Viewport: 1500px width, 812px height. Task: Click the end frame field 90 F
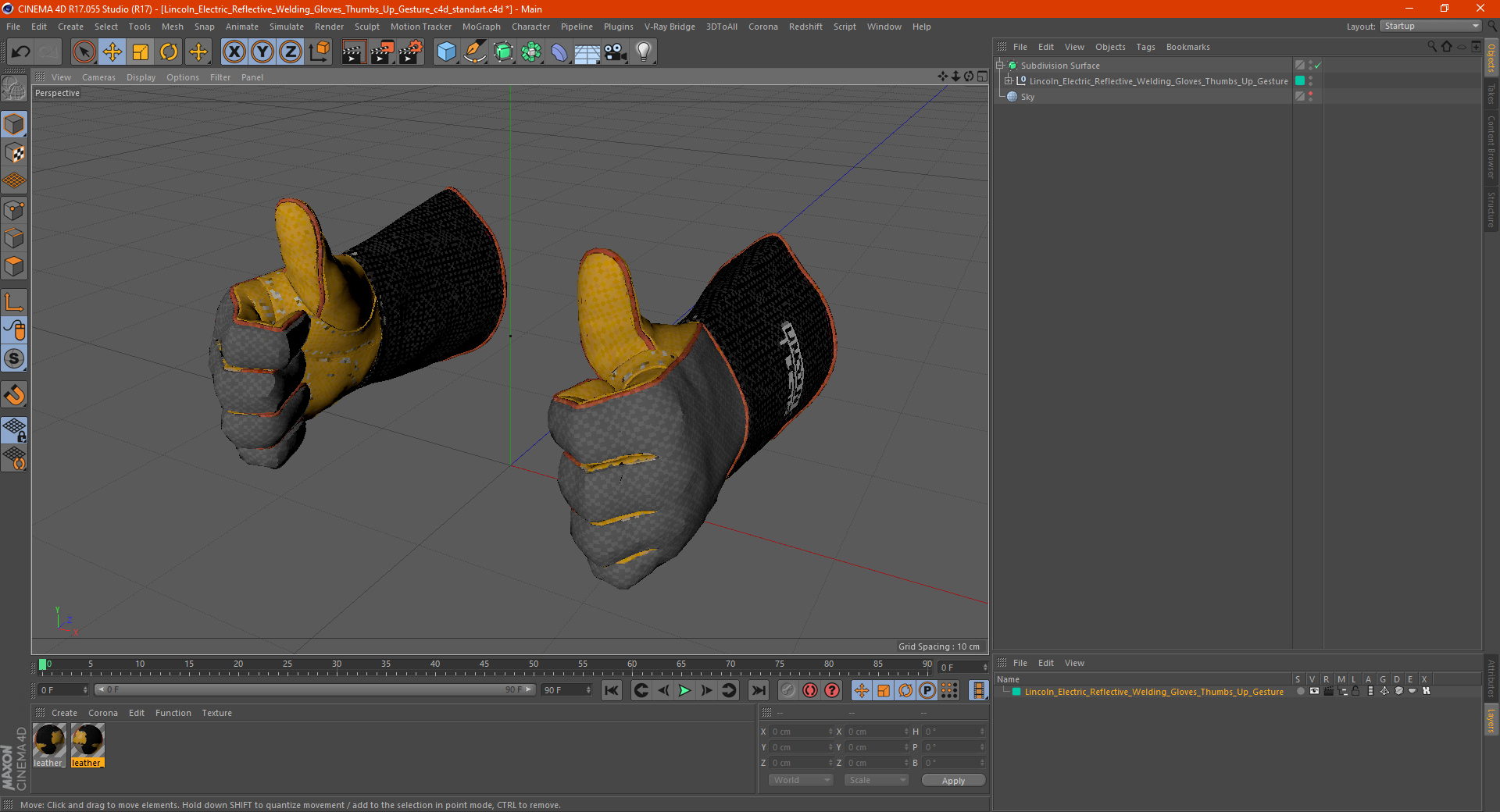(566, 690)
